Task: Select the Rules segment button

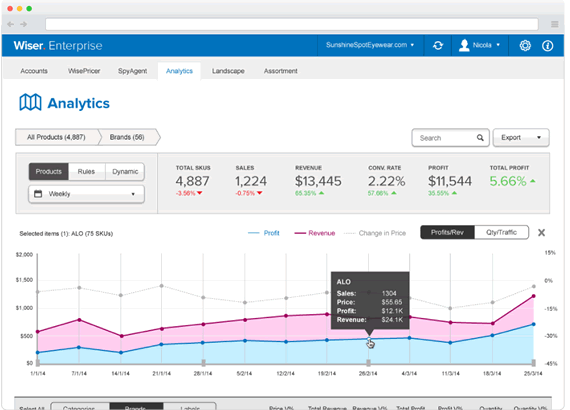Action: click(x=86, y=172)
